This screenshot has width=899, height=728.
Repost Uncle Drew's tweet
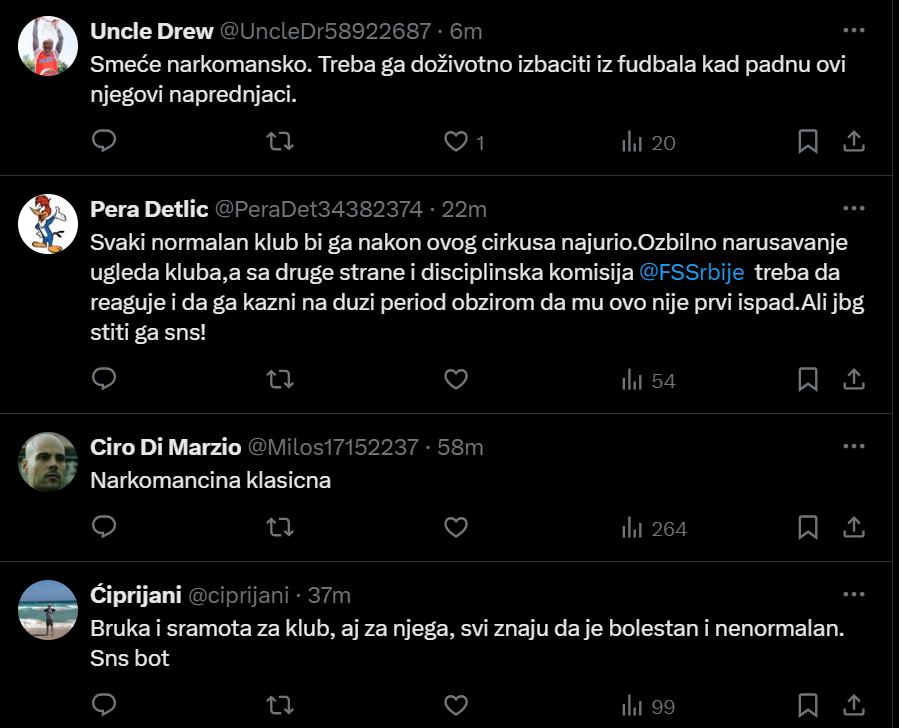tap(281, 142)
